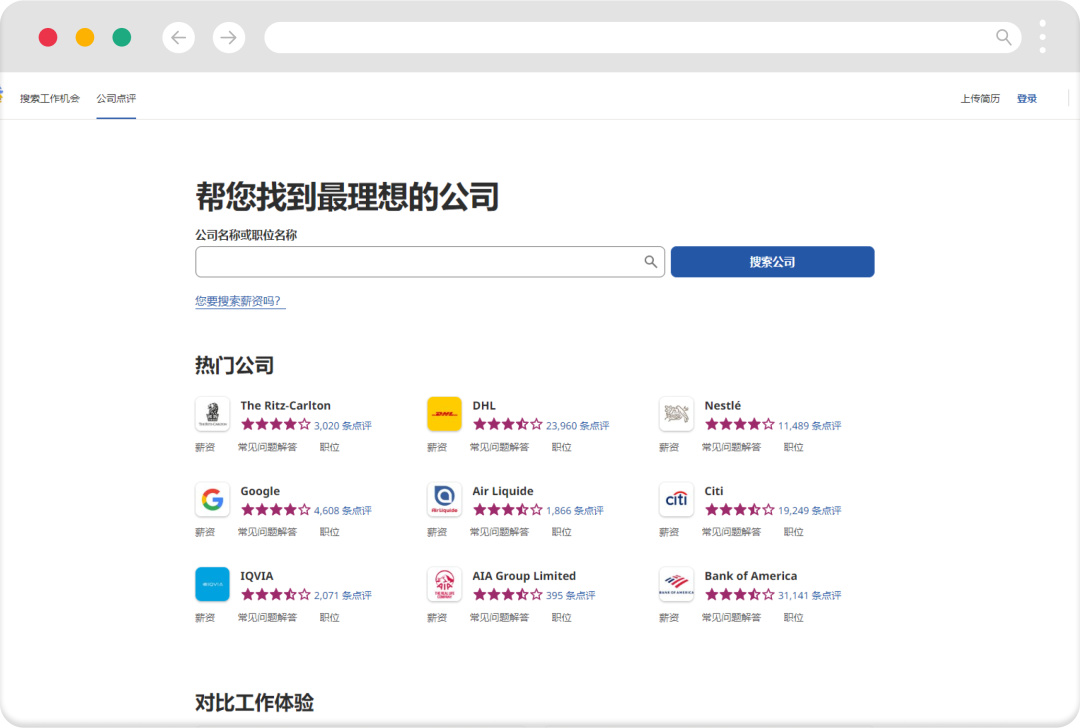Select the 公司点评 tab

coord(116,98)
